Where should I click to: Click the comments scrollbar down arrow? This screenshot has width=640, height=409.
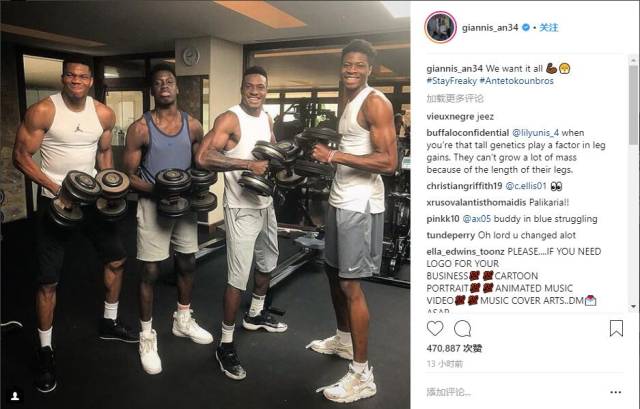tap(633, 306)
